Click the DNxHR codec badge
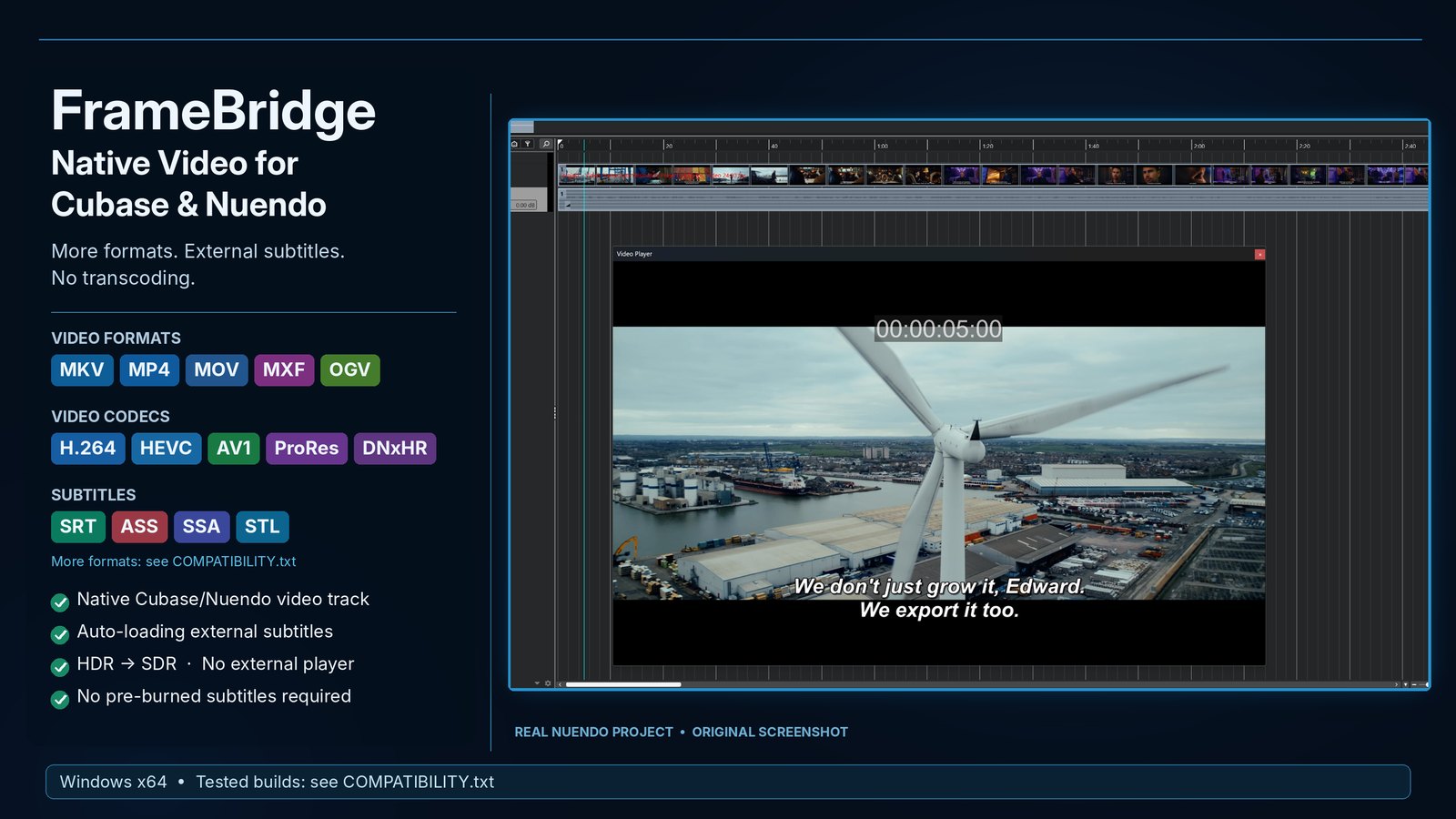This screenshot has height=819, width=1456. coord(395,449)
